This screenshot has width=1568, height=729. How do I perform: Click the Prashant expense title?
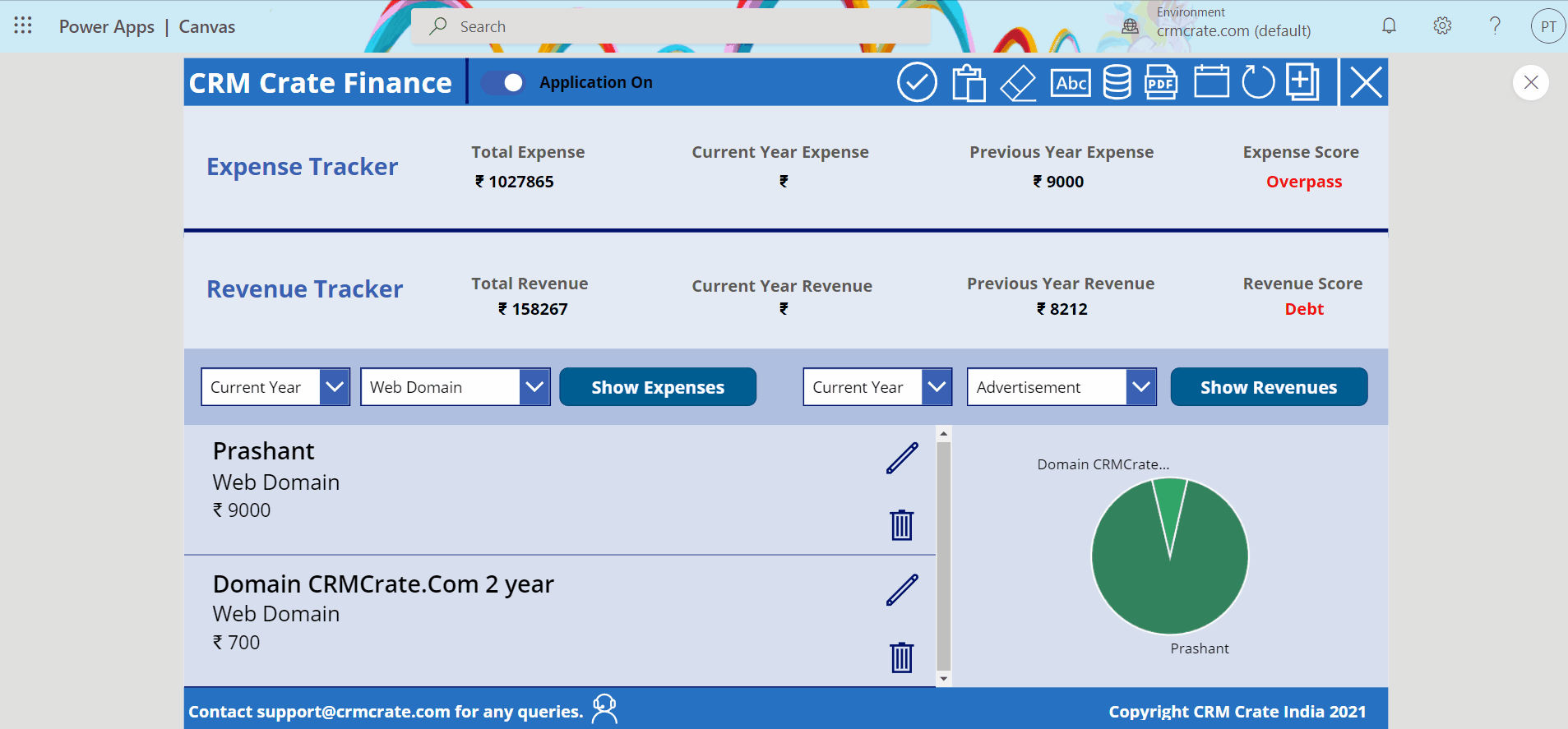pos(263,451)
